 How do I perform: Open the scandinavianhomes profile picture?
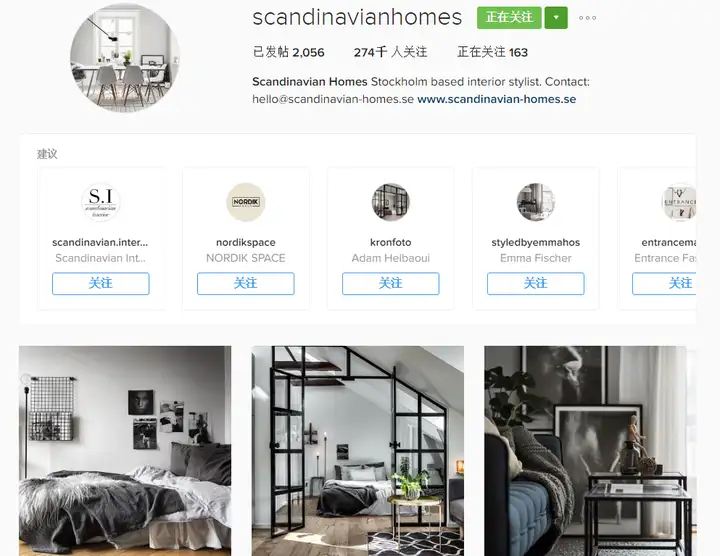[125, 57]
